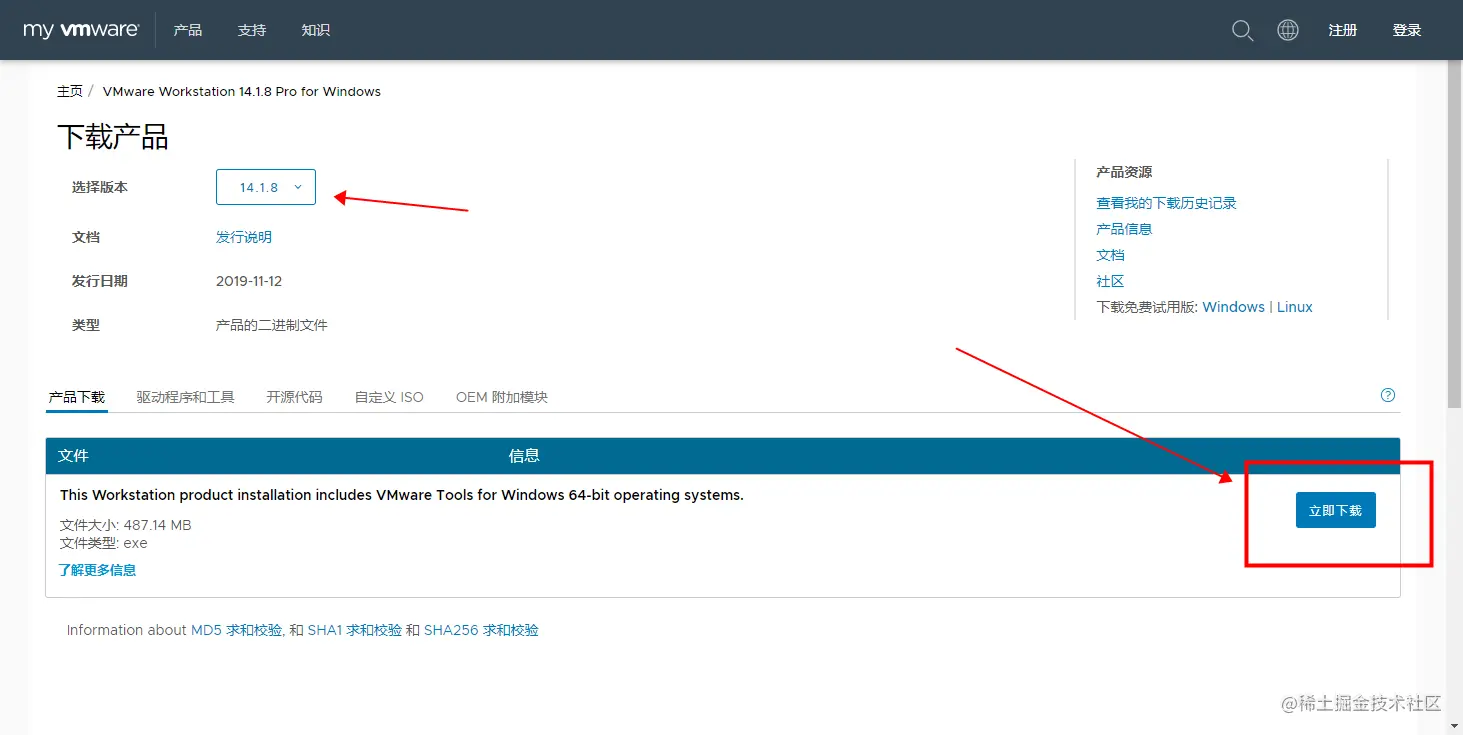Image resolution: width=1463 pixels, height=735 pixels.
Task: Click 登录 in the header
Action: pyautogui.click(x=1407, y=30)
